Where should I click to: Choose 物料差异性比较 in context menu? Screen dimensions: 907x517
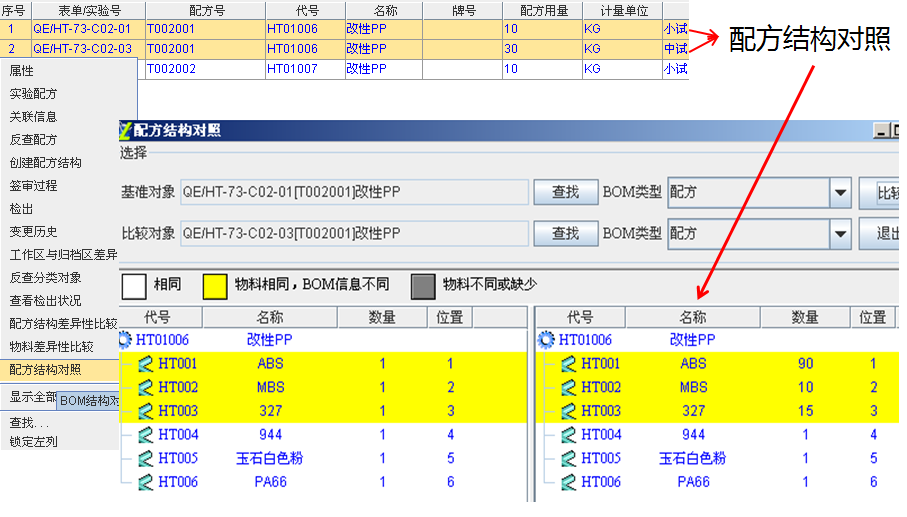[x=51, y=347]
